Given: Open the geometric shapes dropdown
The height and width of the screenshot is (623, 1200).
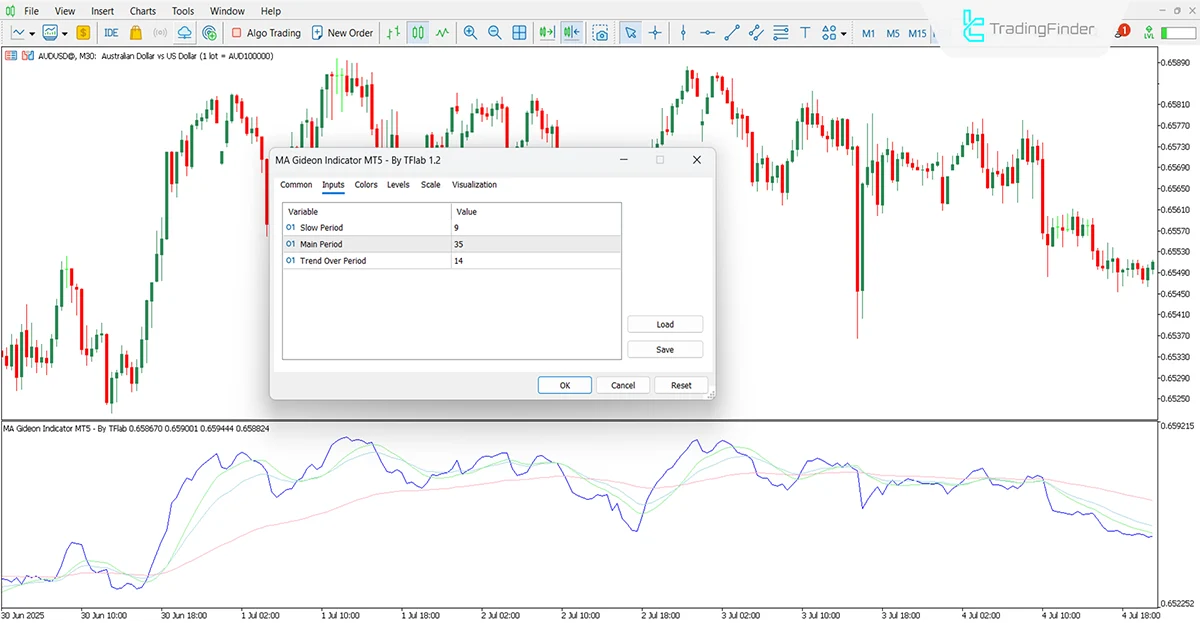Looking at the screenshot, I should [x=827, y=32].
